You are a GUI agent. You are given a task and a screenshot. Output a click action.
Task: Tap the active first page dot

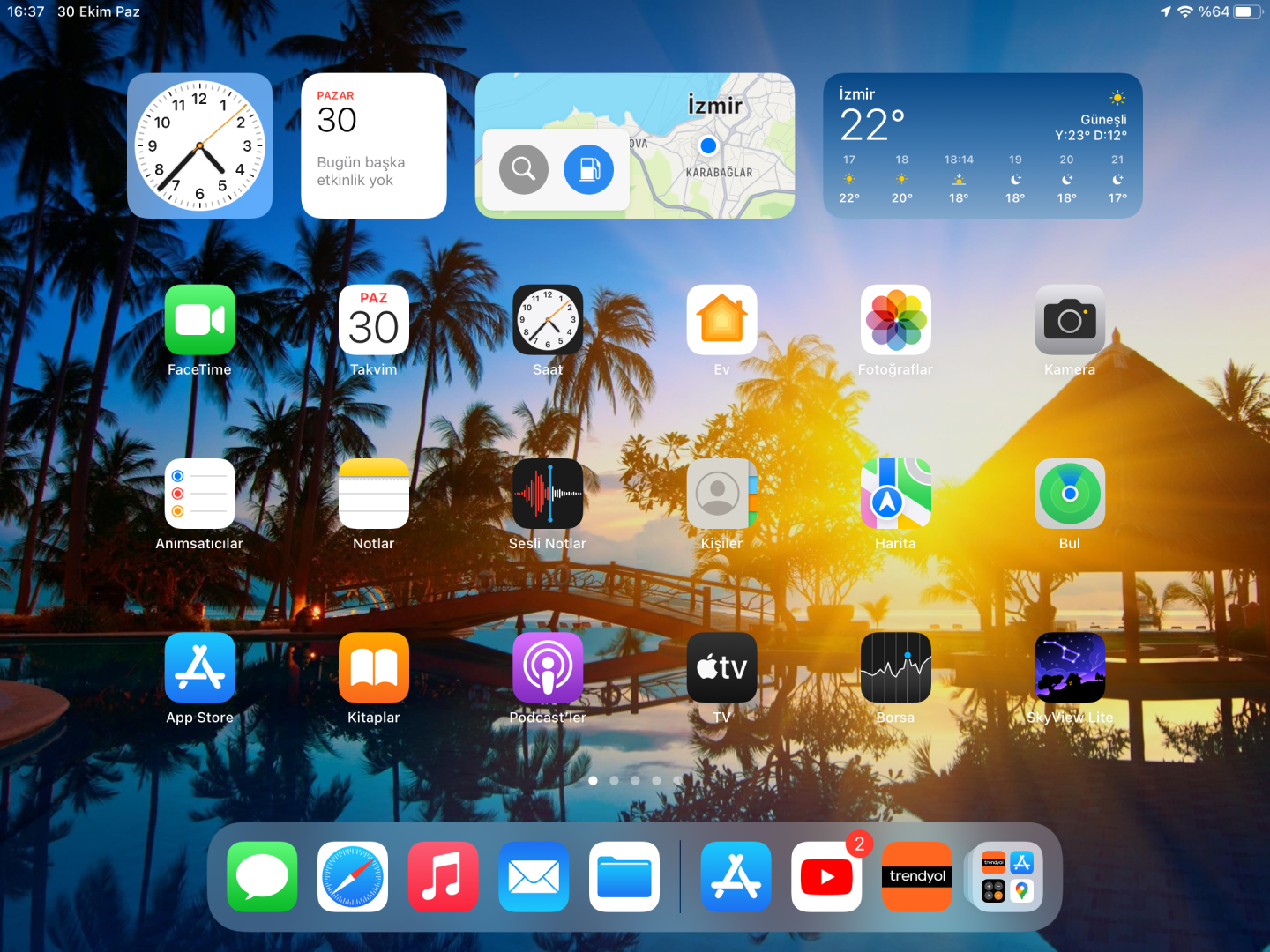[593, 780]
